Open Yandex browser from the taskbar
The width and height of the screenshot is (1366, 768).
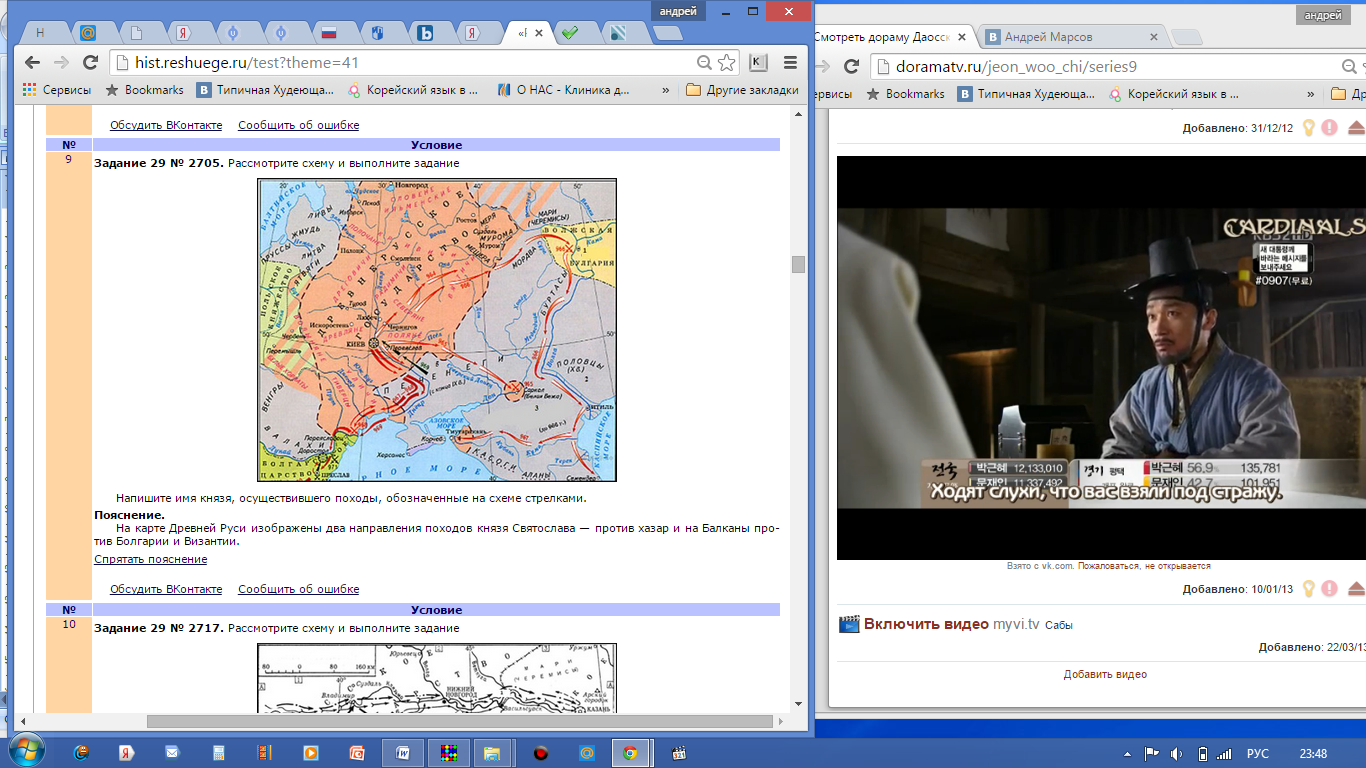pos(127,752)
